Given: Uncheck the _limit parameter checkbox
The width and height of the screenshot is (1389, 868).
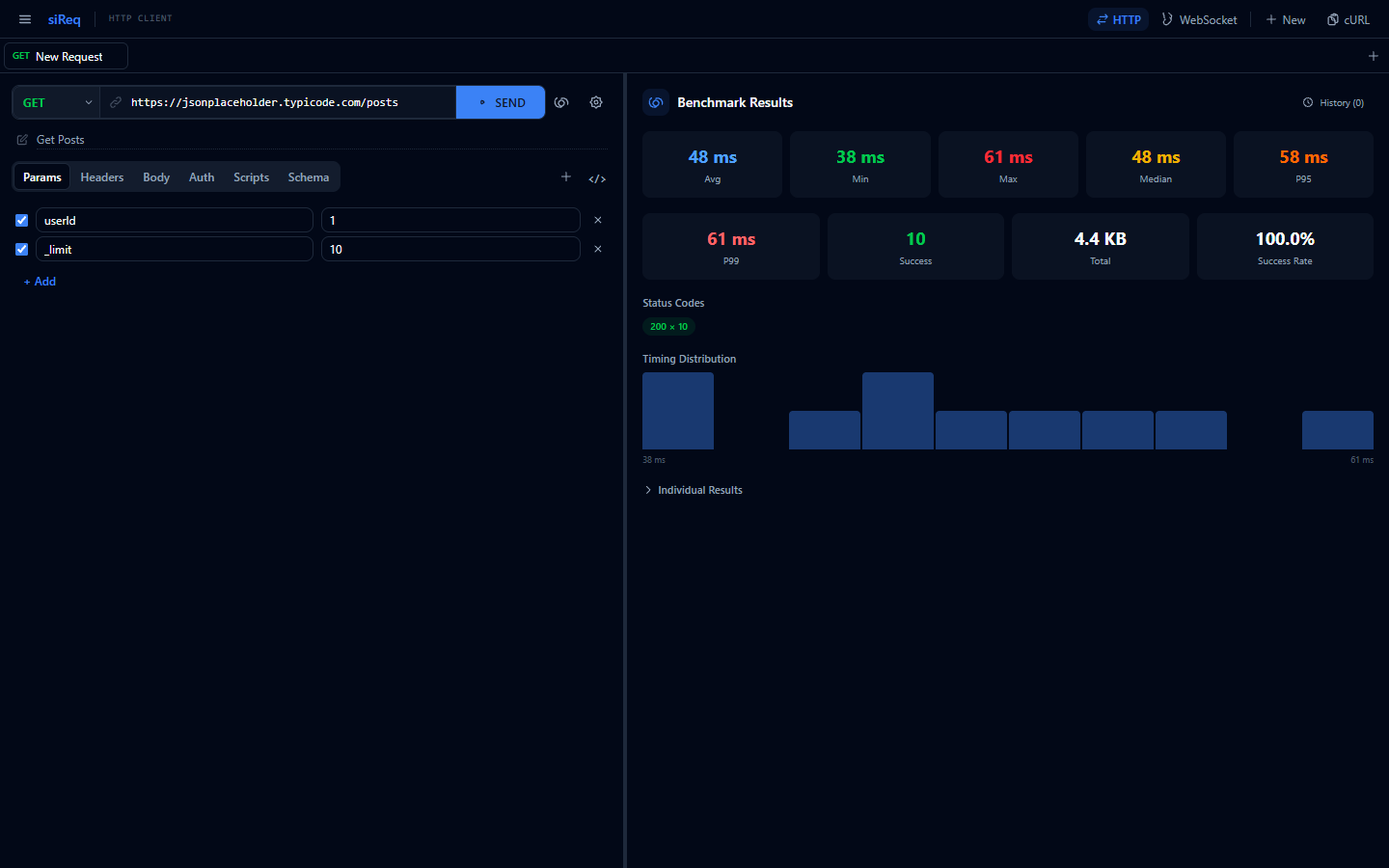Looking at the screenshot, I should (22, 249).
